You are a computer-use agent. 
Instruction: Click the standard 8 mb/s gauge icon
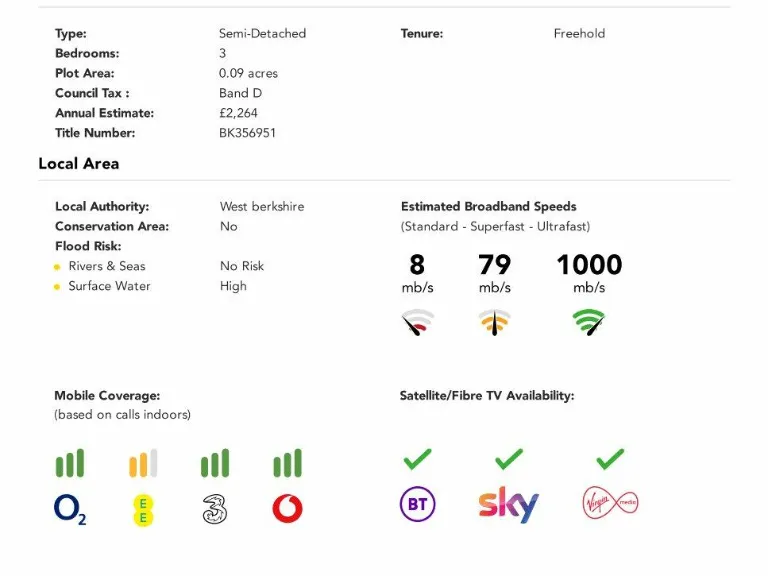417,322
